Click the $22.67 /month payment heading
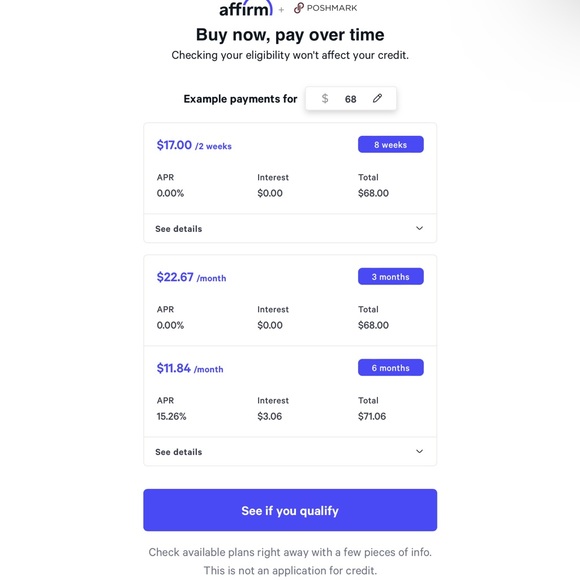 [191, 277]
